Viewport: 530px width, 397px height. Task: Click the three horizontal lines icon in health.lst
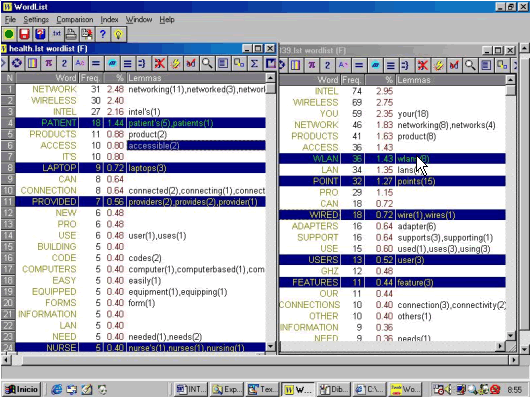(x=127, y=63)
